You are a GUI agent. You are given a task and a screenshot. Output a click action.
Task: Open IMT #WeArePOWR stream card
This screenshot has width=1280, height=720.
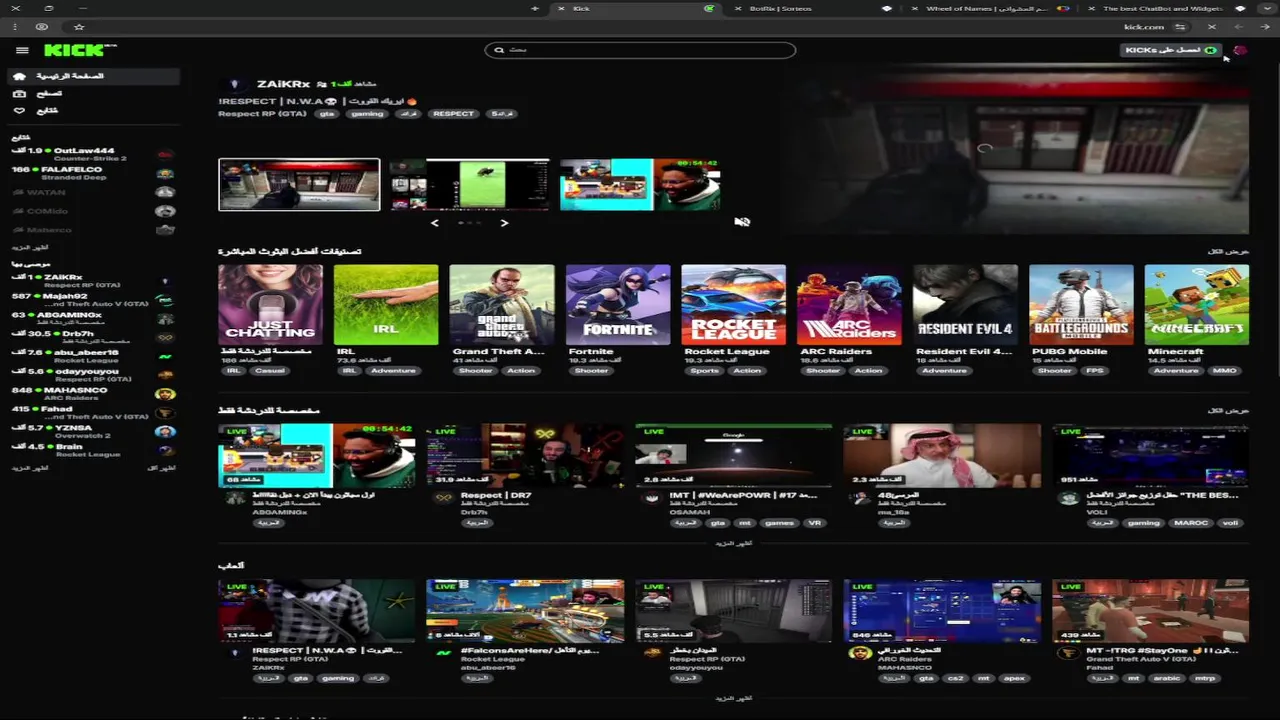[734, 456]
